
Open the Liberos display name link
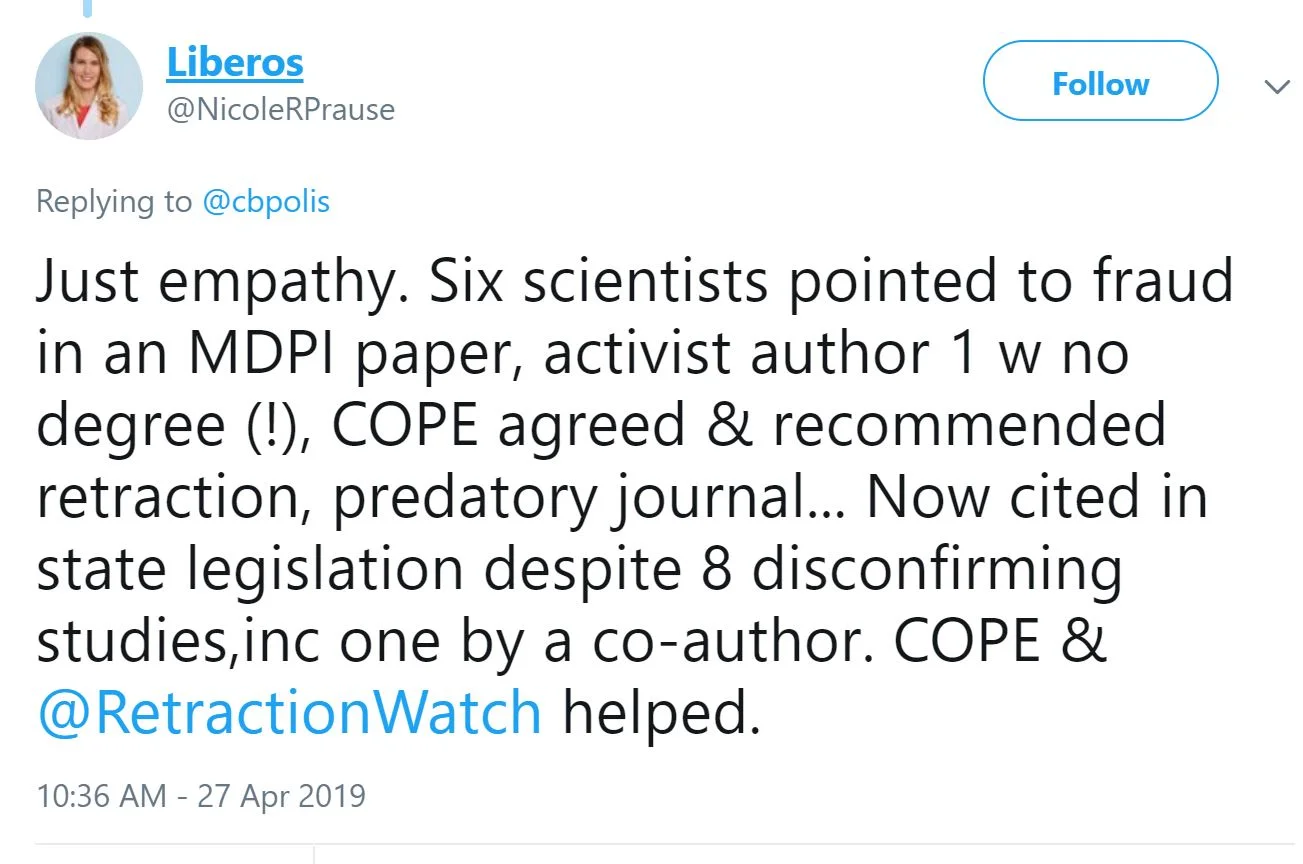coord(234,62)
